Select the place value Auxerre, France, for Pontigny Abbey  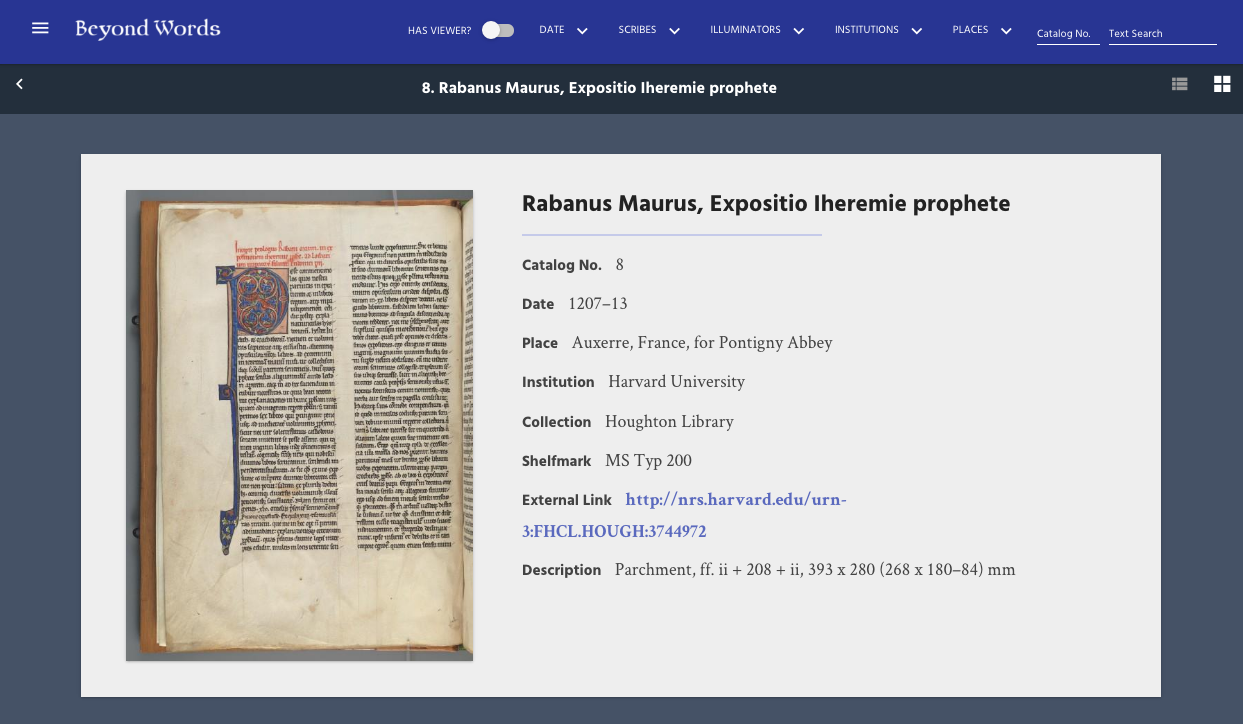coord(702,342)
